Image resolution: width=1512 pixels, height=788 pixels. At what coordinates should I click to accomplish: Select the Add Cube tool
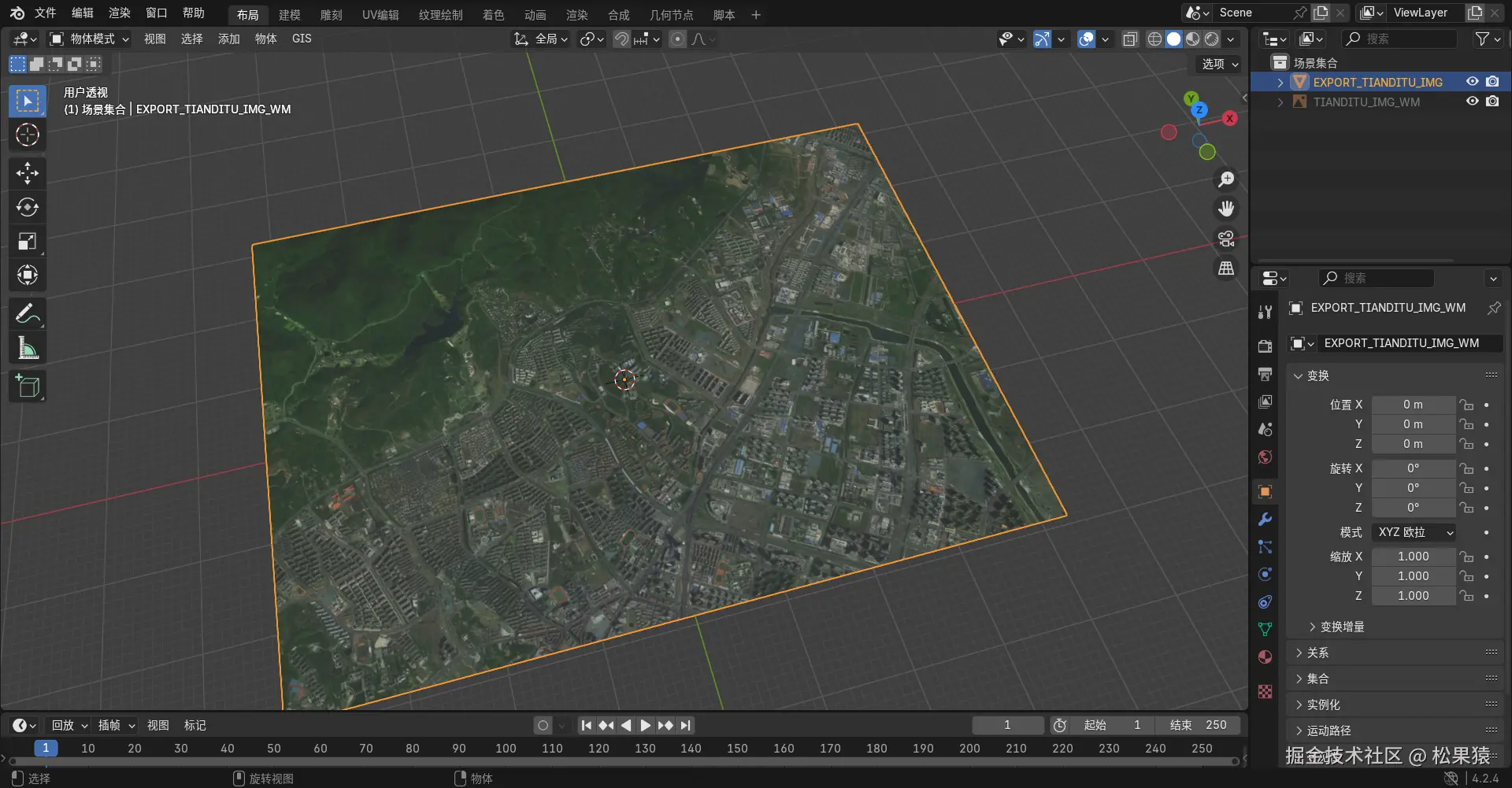point(28,387)
